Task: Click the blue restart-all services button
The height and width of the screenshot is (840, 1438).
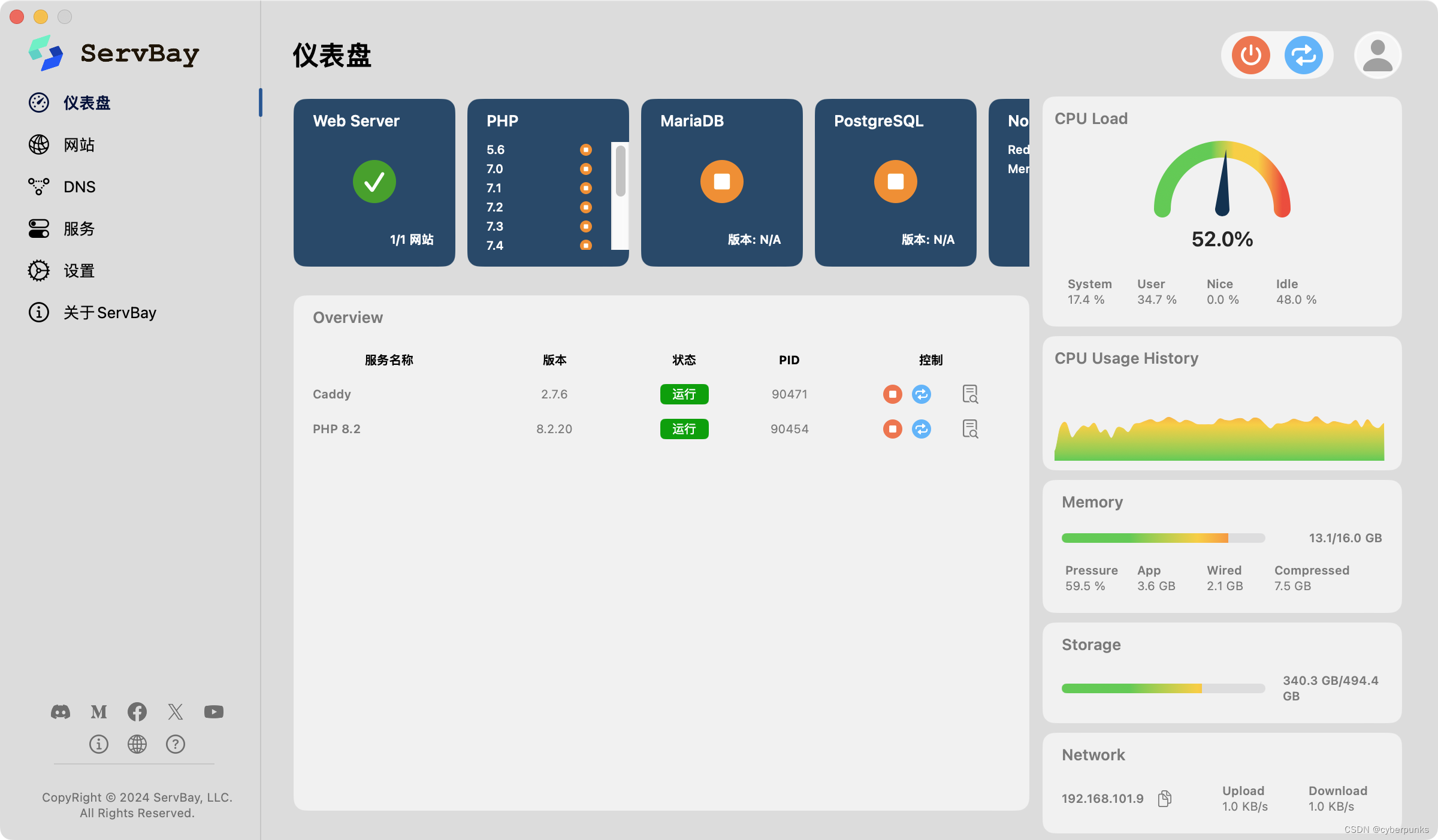Action: [1303, 55]
